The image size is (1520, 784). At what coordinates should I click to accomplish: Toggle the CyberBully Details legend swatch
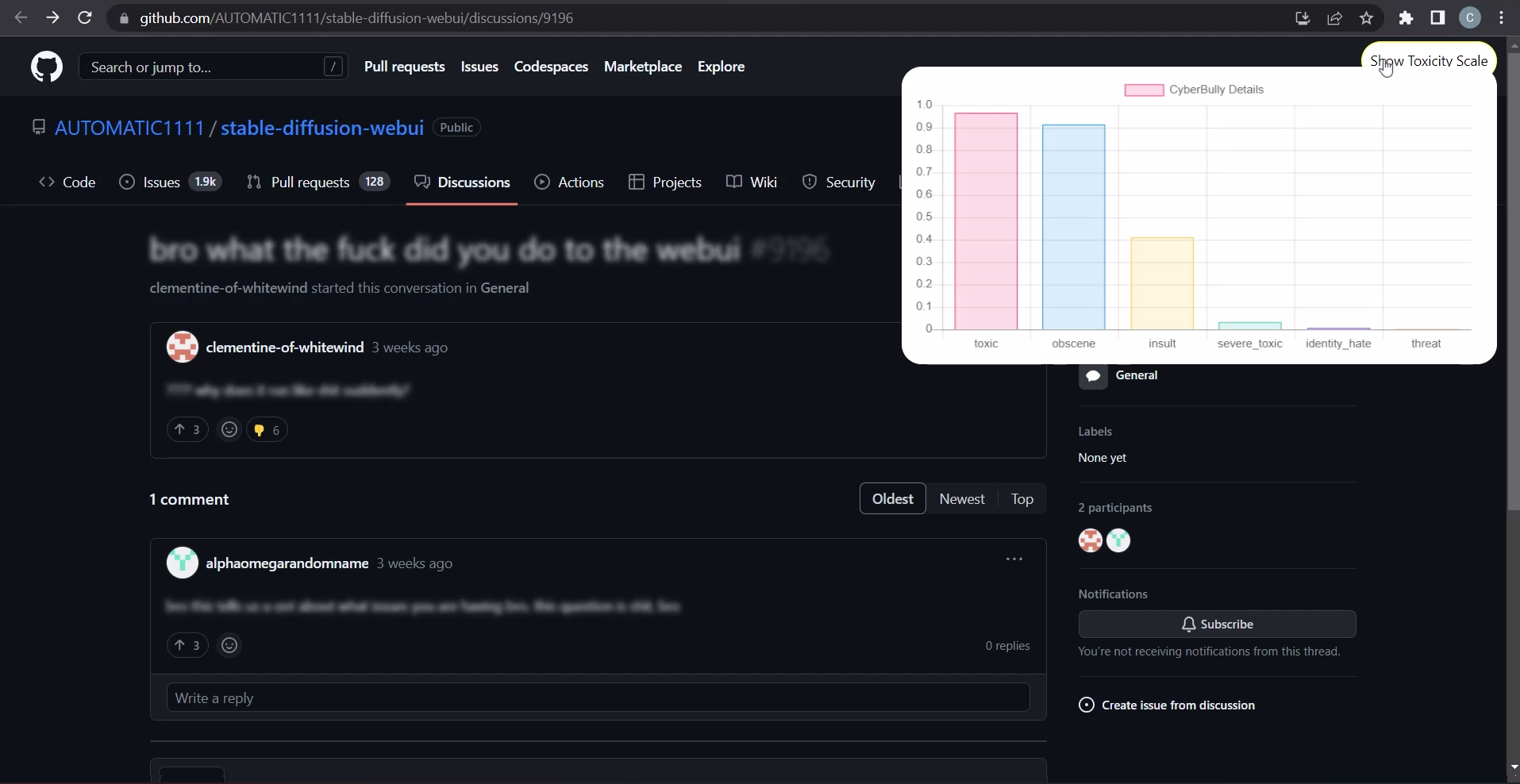coord(1144,90)
